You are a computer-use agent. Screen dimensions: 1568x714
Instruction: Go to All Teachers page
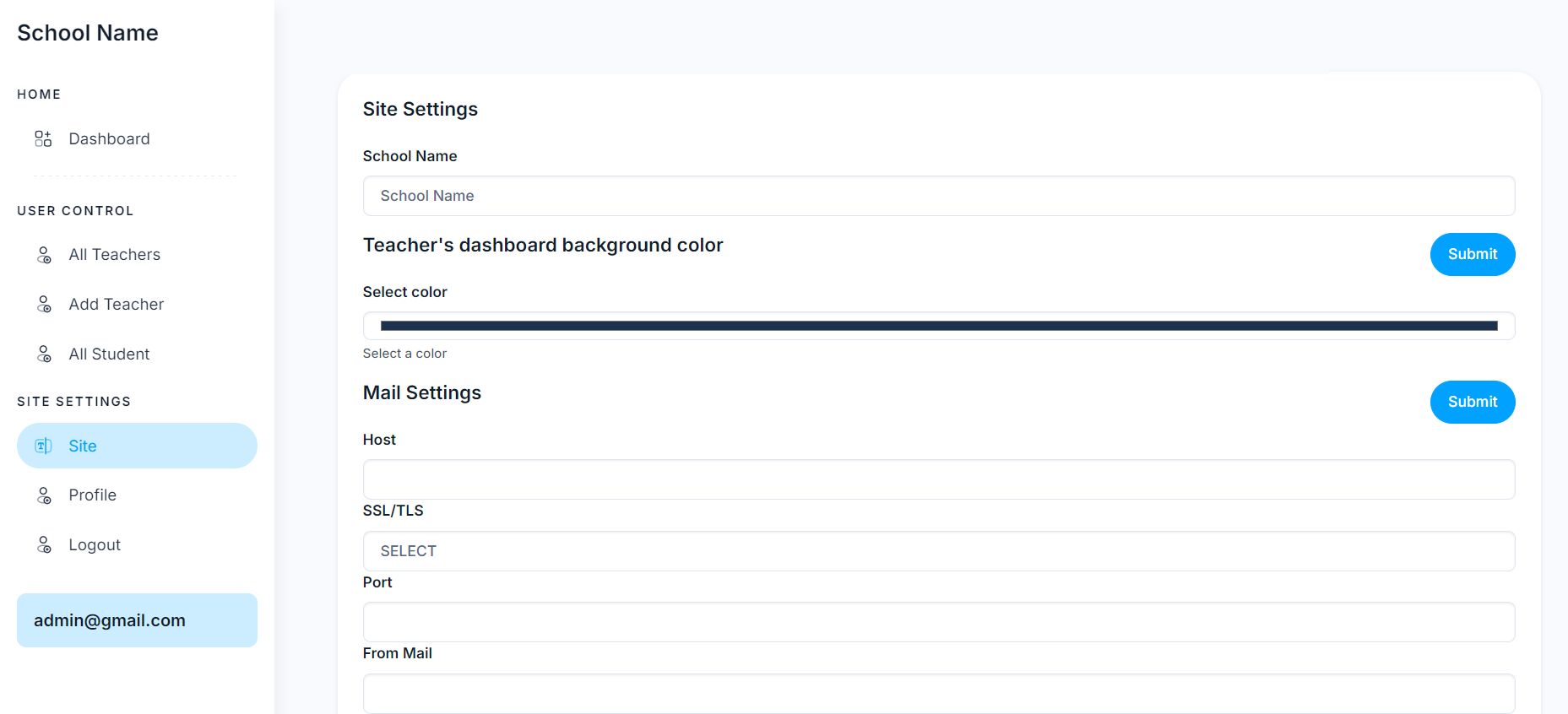click(114, 255)
